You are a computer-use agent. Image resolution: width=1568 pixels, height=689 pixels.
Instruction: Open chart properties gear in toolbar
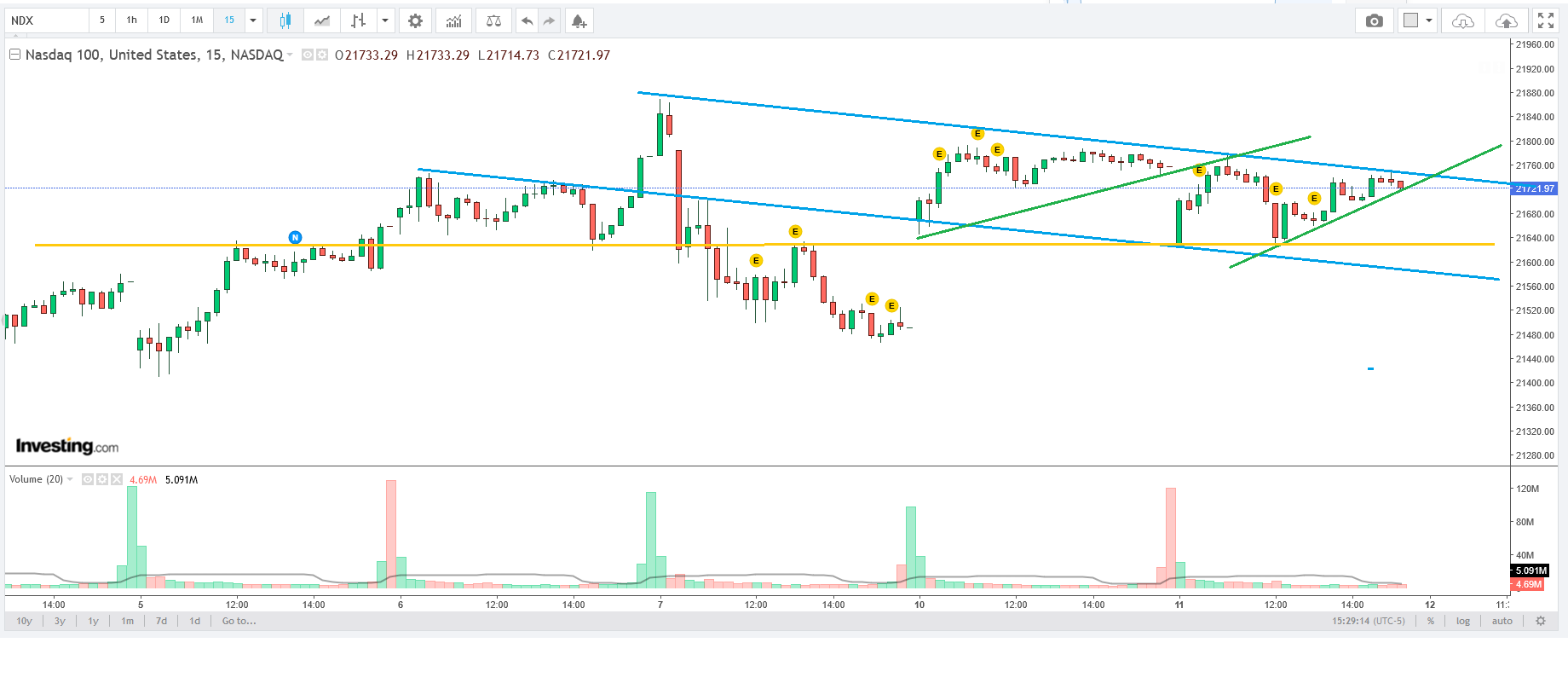point(415,20)
